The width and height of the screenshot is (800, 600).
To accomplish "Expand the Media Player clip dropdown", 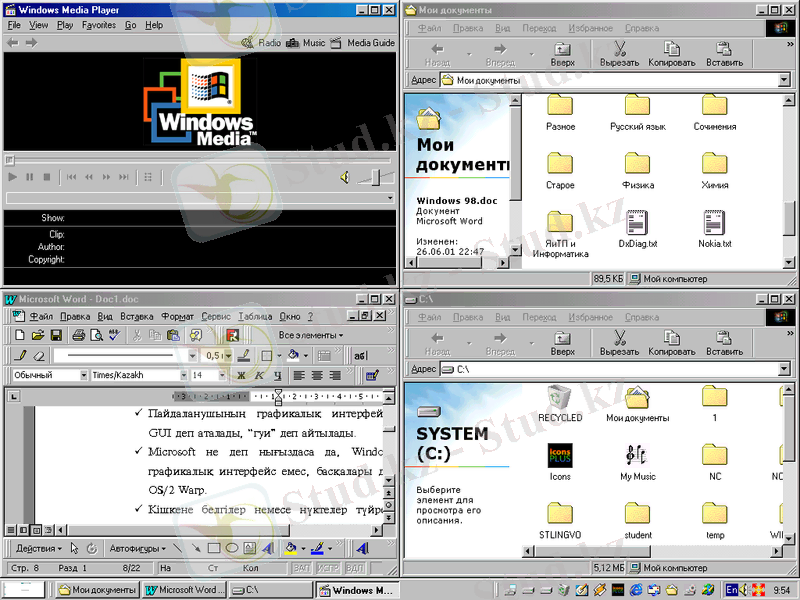I will (x=390, y=197).
